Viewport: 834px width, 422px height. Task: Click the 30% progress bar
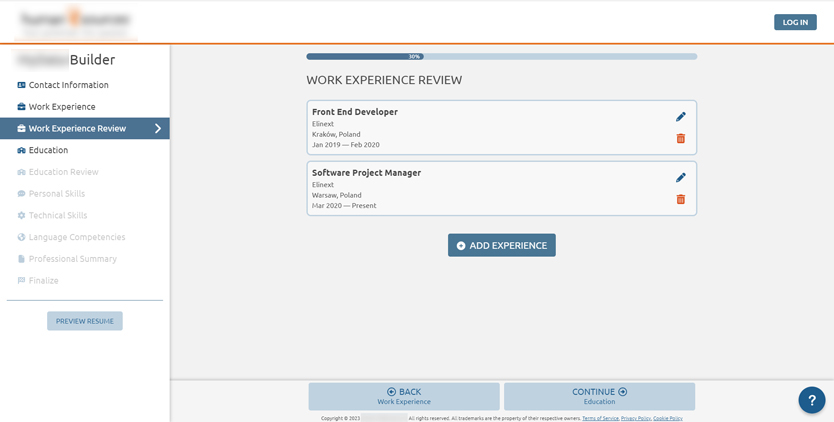[501, 57]
